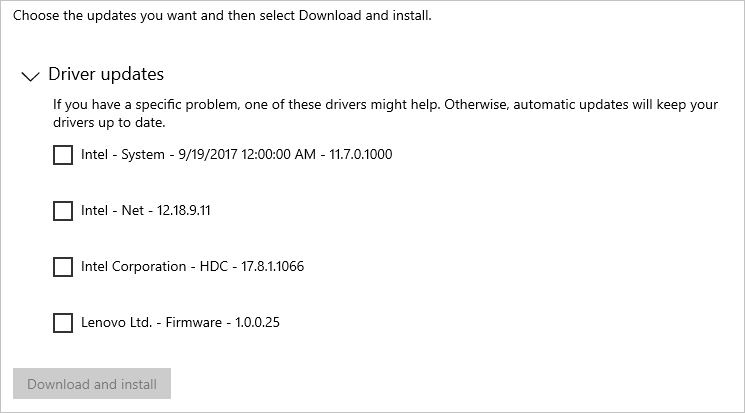This screenshot has width=745, height=413.
Task: Click the Intel Corporation - HDC label
Action: pyautogui.click(x=192, y=267)
